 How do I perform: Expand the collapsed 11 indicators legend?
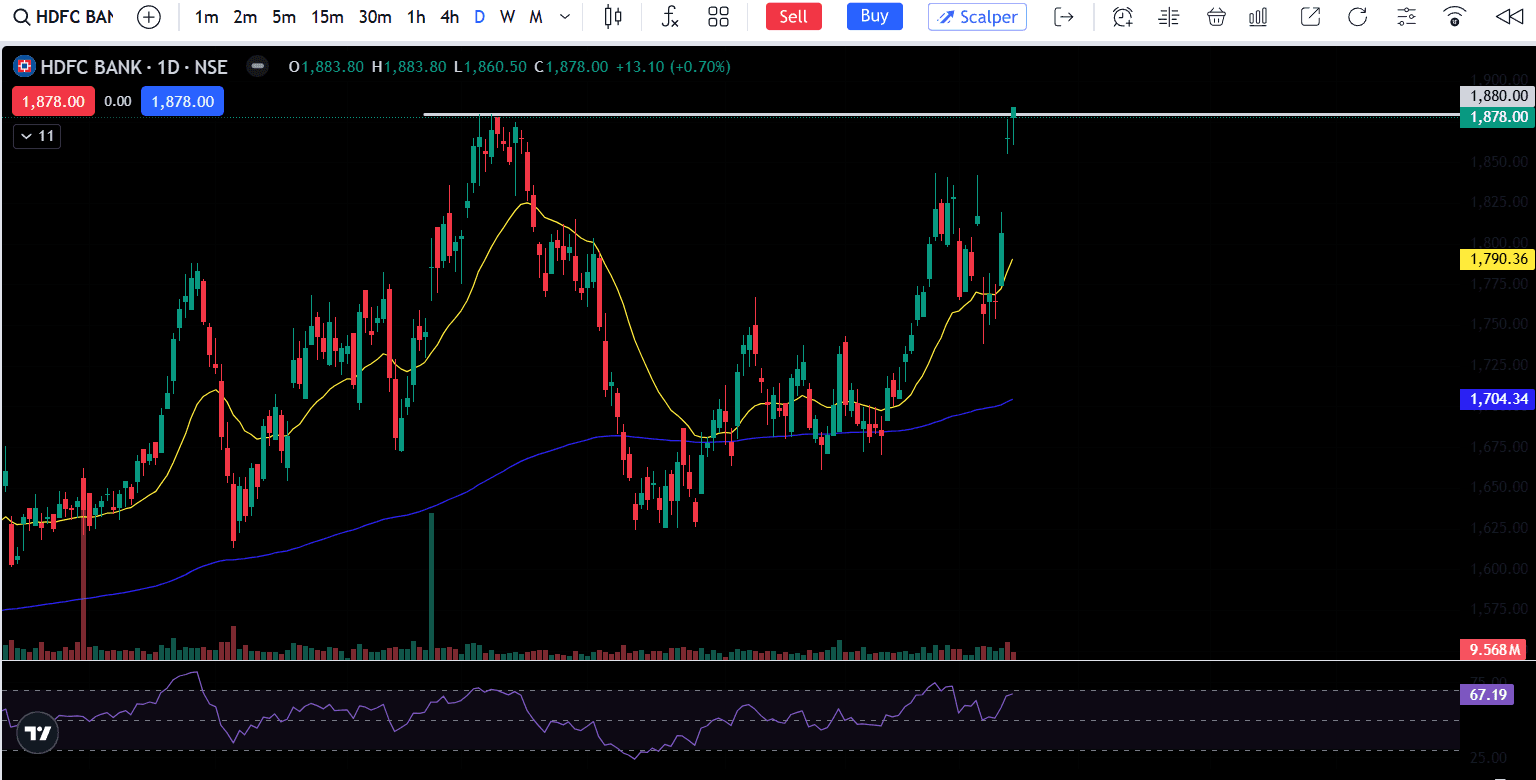click(x=37, y=136)
